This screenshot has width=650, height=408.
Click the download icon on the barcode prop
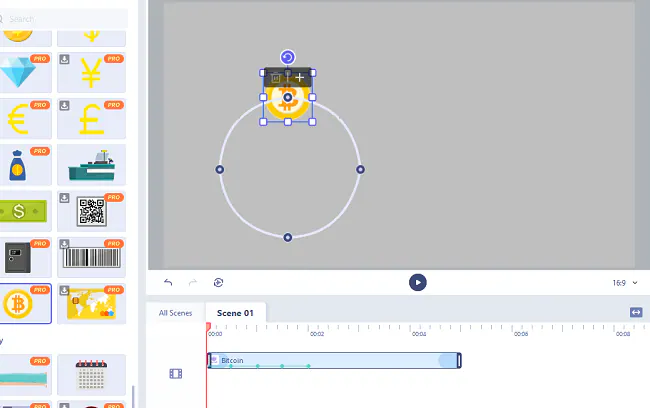(64, 244)
